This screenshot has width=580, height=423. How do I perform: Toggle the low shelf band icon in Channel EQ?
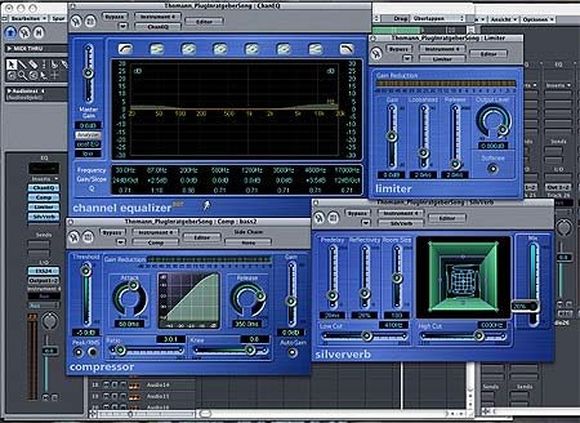157,48
